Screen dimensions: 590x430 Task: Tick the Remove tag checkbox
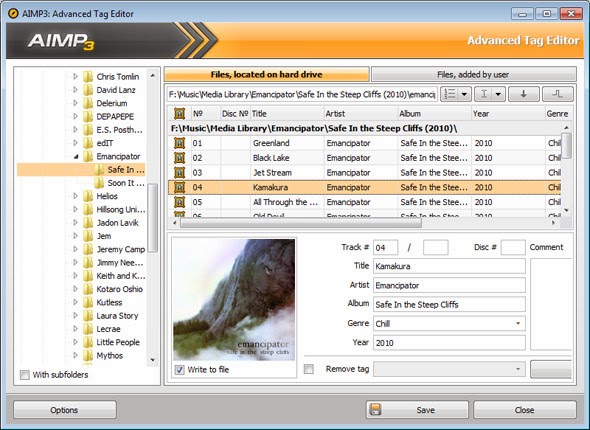pyautogui.click(x=309, y=369)
